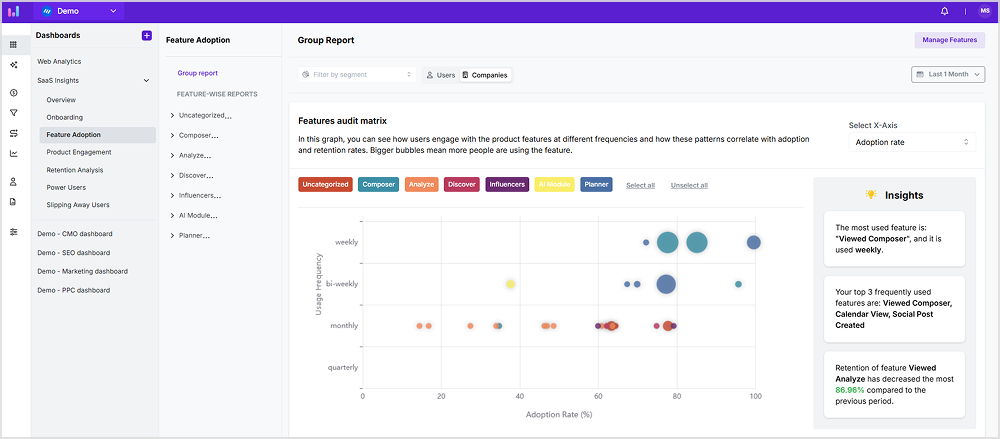1000x439 pixels.
Task: Click the Manage Features button
Action: [949, 40]
